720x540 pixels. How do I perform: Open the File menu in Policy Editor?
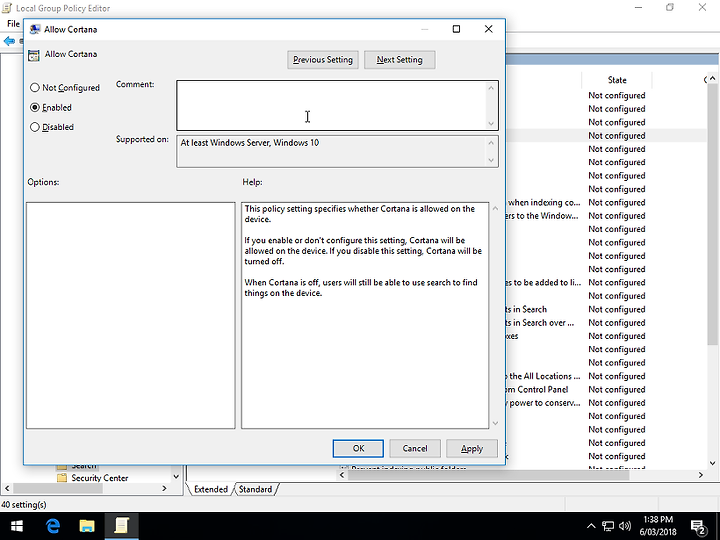(x=13, y=23)
